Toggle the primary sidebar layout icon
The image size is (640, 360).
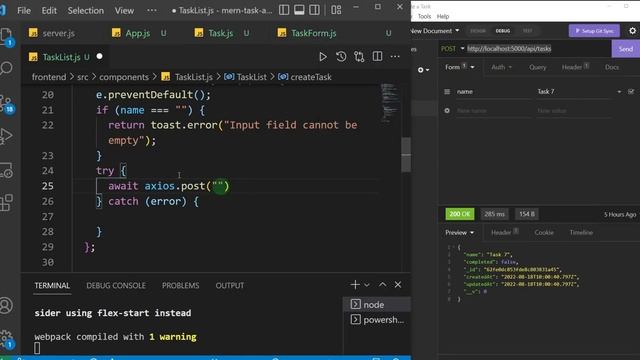point(284,10)
